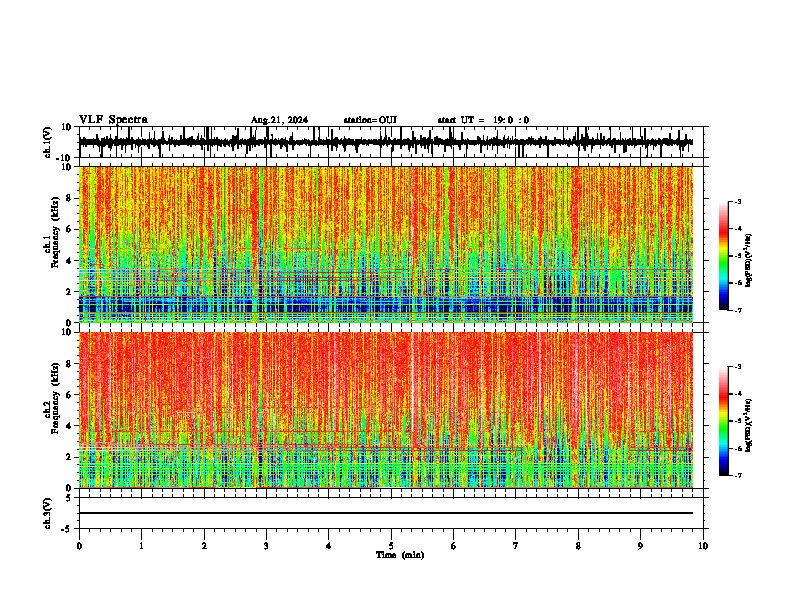This screenshot has width=792, height=612.
Task: Click the "5" tick on ch.3(V) axis
Action: 69,498
